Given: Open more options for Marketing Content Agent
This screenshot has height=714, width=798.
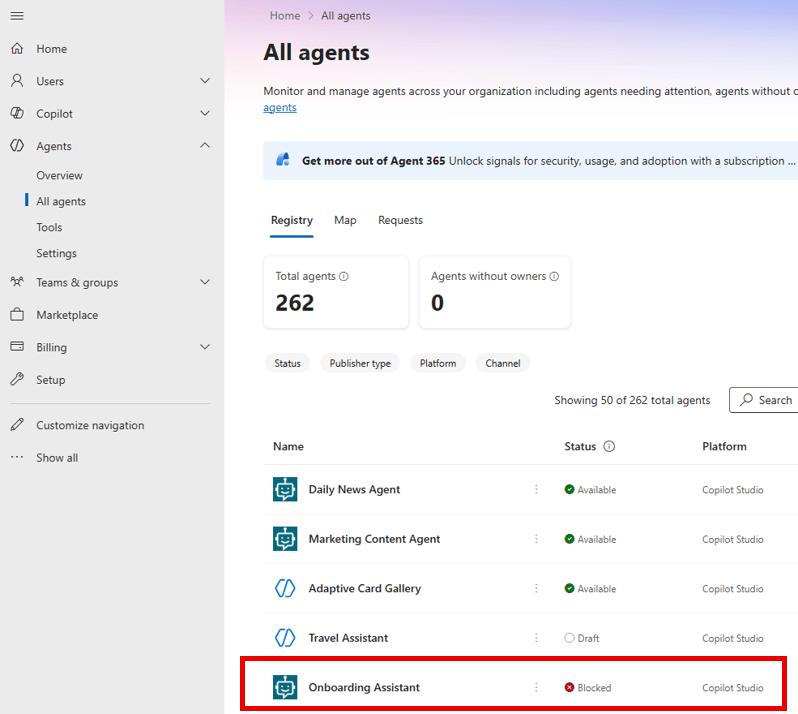Looking at the screenshot, I should [x=536, y=538].
